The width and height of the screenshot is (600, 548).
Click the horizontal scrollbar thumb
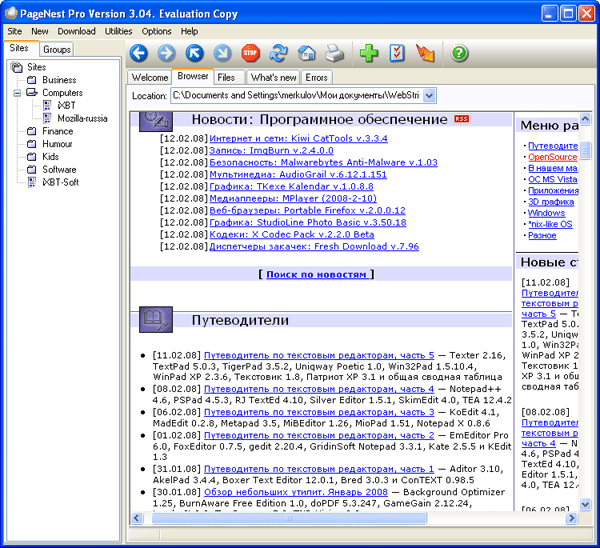pyautogui.click(x=289, y=518)
